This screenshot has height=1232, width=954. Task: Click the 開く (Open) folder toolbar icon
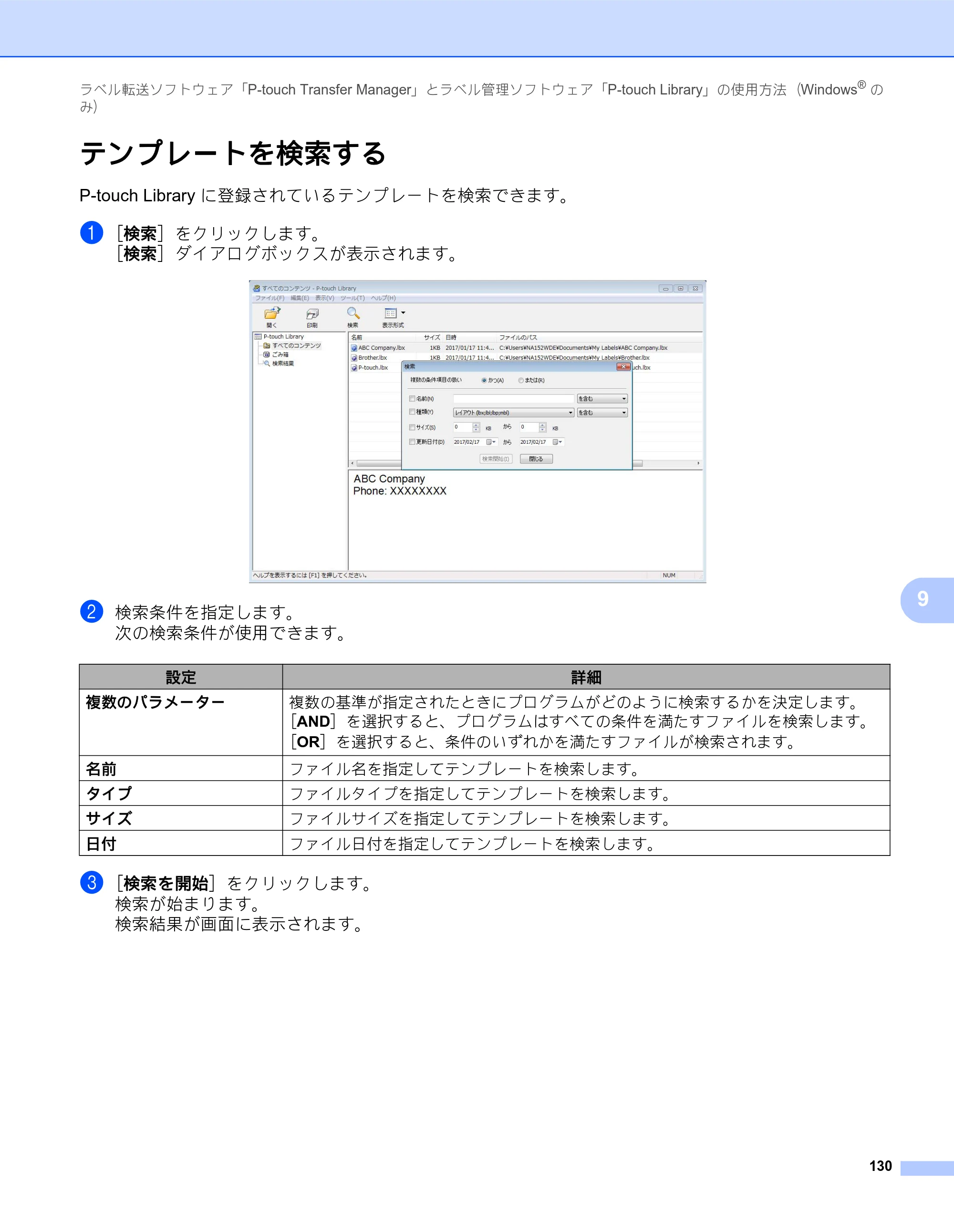point(272,313)
